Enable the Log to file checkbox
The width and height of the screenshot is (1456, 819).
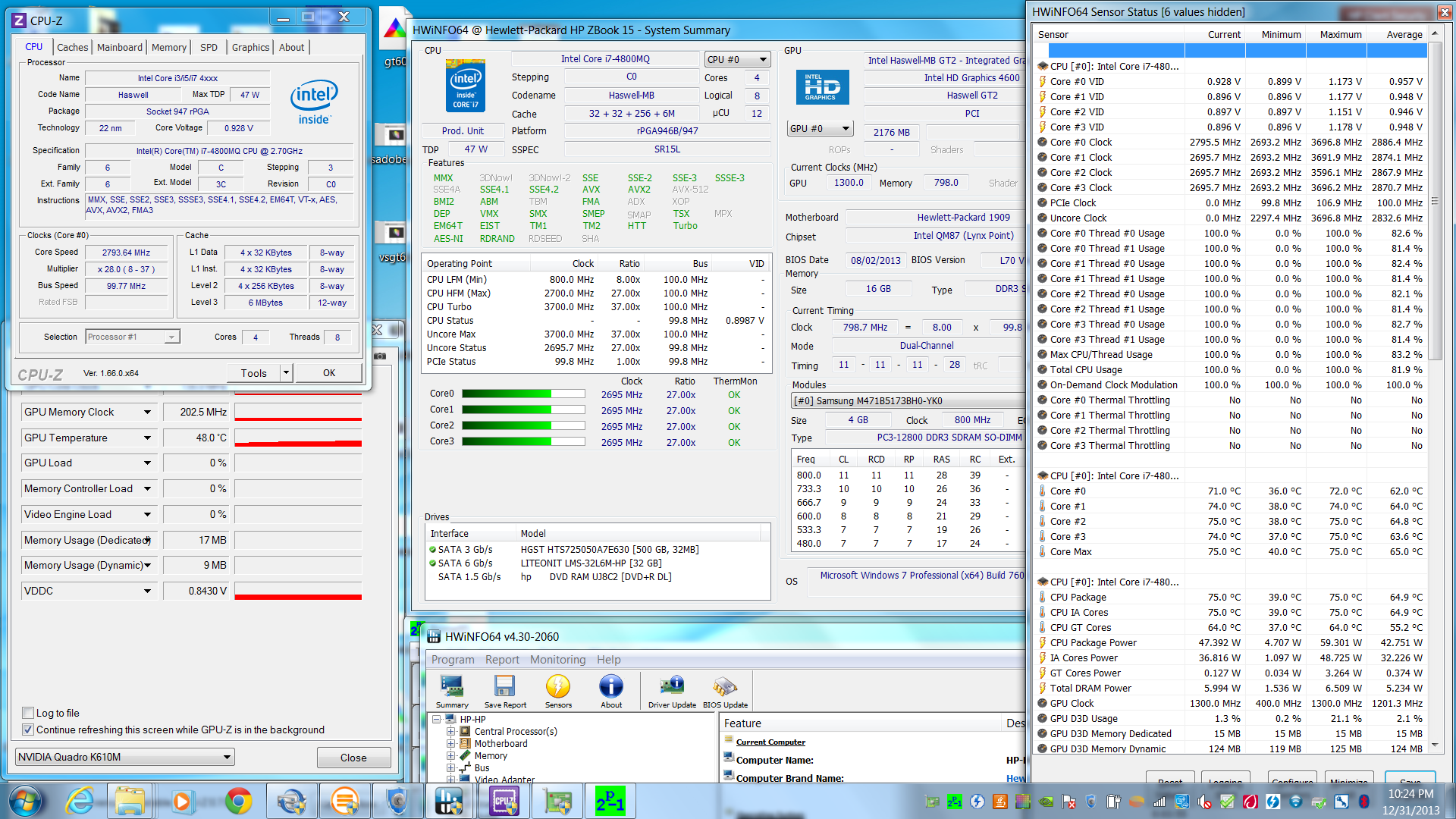28,713
